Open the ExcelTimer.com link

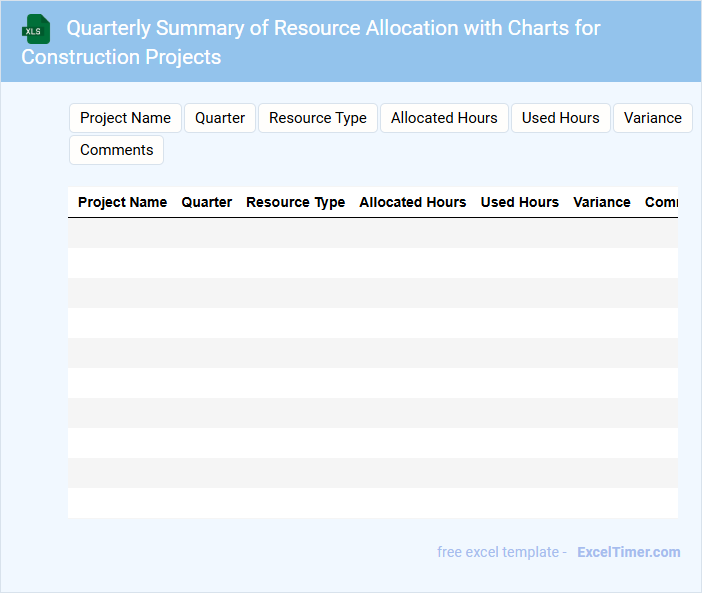coord(628,552)
